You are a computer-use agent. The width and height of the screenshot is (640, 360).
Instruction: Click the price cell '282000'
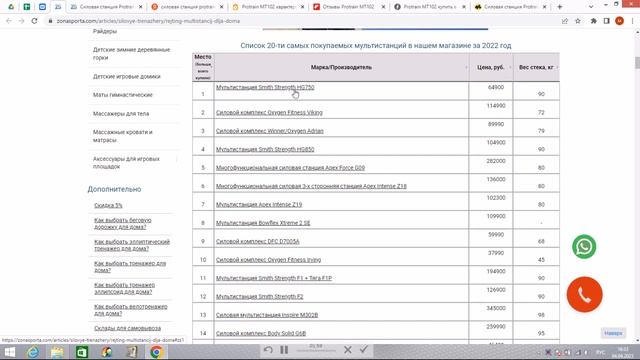coord(496,161)
